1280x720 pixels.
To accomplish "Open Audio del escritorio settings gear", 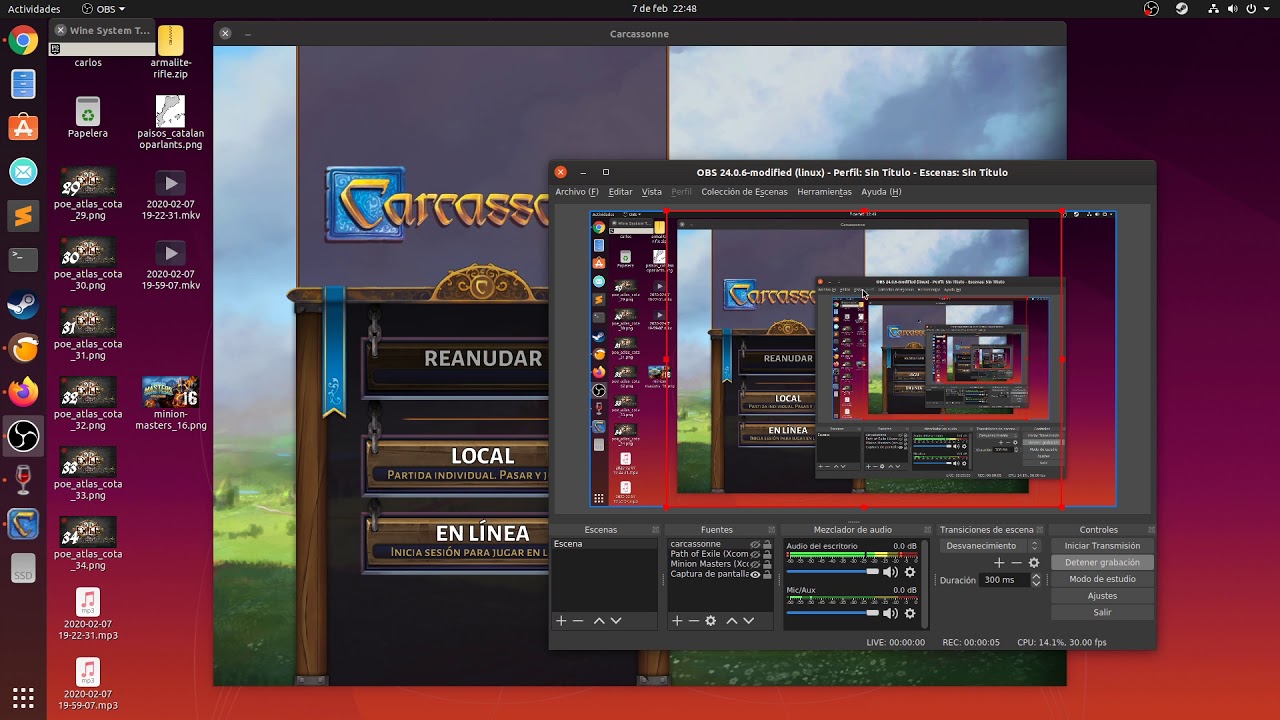I will (910, 572).
